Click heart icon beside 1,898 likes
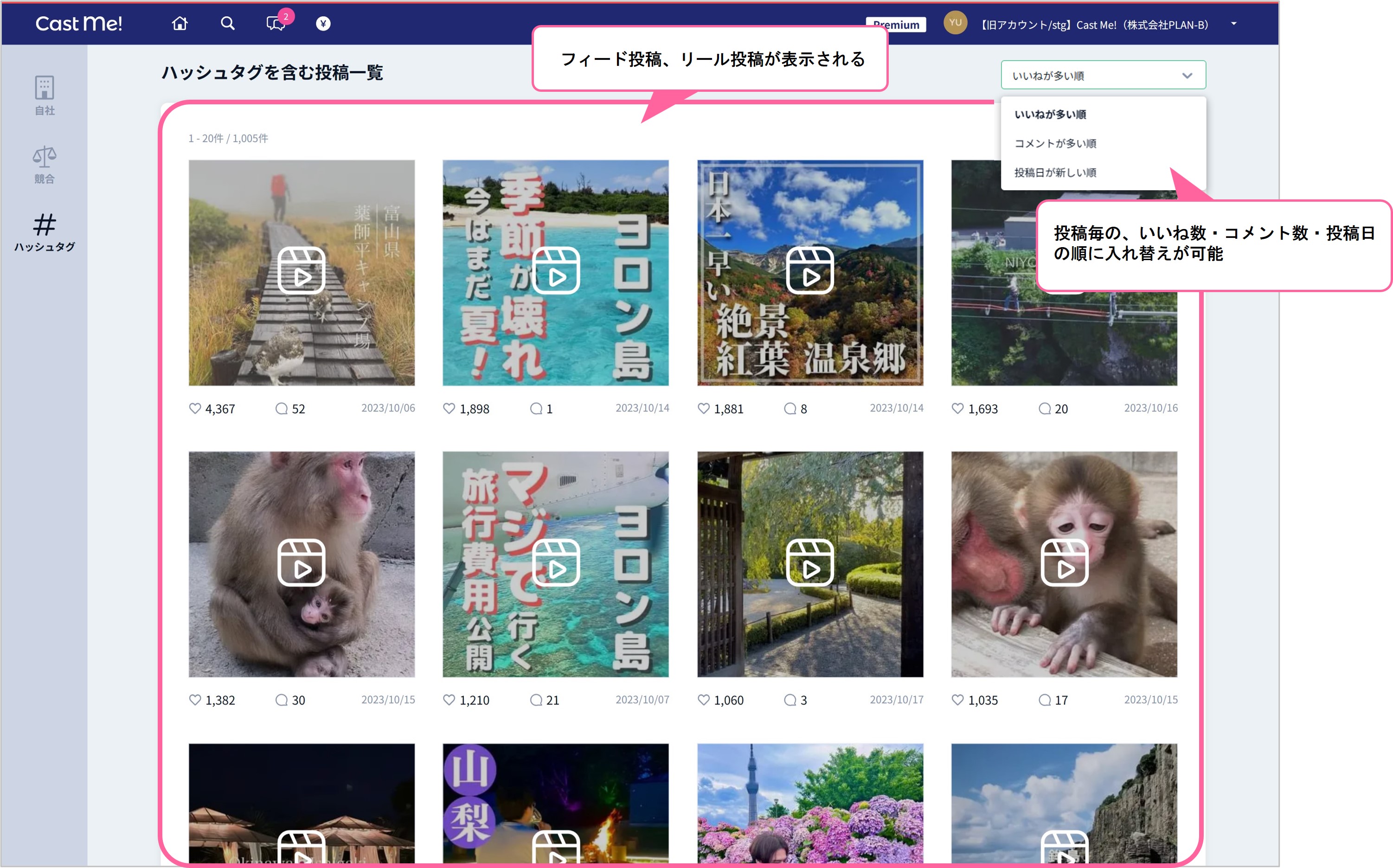The image size is (1393, 868). pyautogui.click(x=449, y=409)
